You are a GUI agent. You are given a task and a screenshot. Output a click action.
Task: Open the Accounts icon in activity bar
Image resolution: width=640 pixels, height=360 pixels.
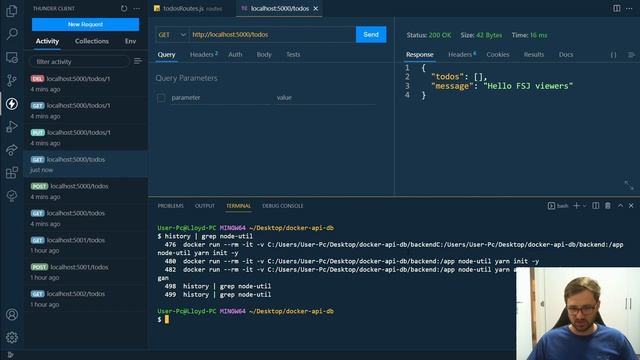coord(12,315)
